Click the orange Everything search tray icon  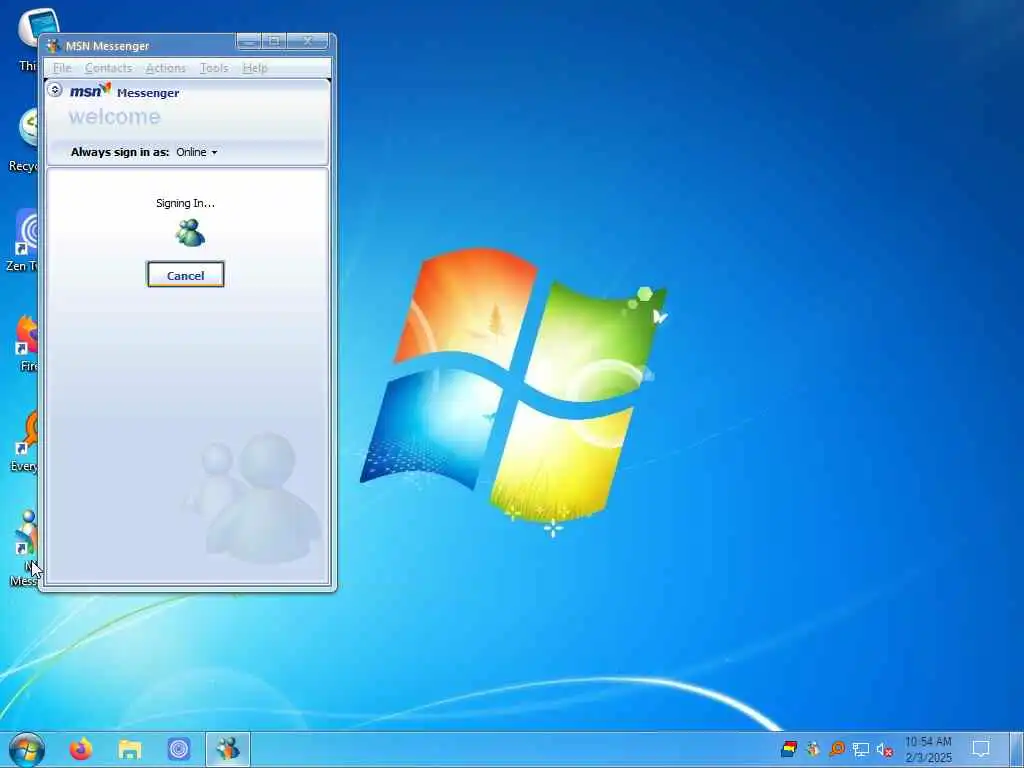coord(837,749)
